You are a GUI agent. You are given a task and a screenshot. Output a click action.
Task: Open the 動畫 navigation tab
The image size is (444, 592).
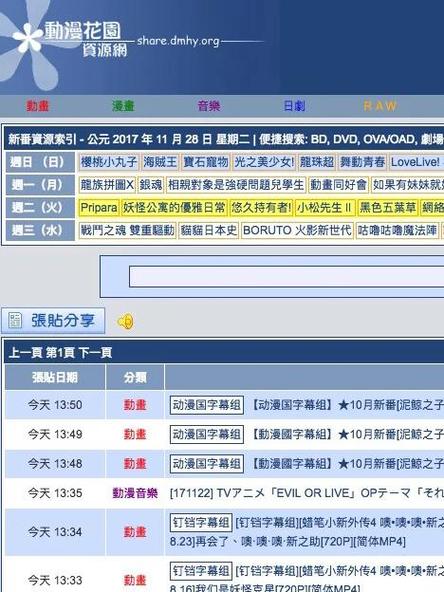(x=38, y=106)
